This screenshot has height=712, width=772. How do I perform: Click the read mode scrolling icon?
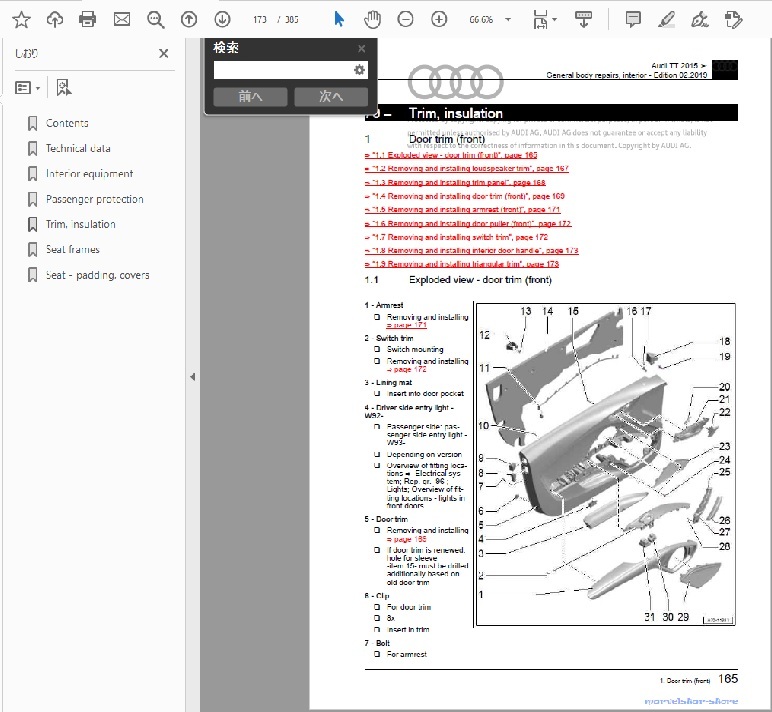(583, 20)
